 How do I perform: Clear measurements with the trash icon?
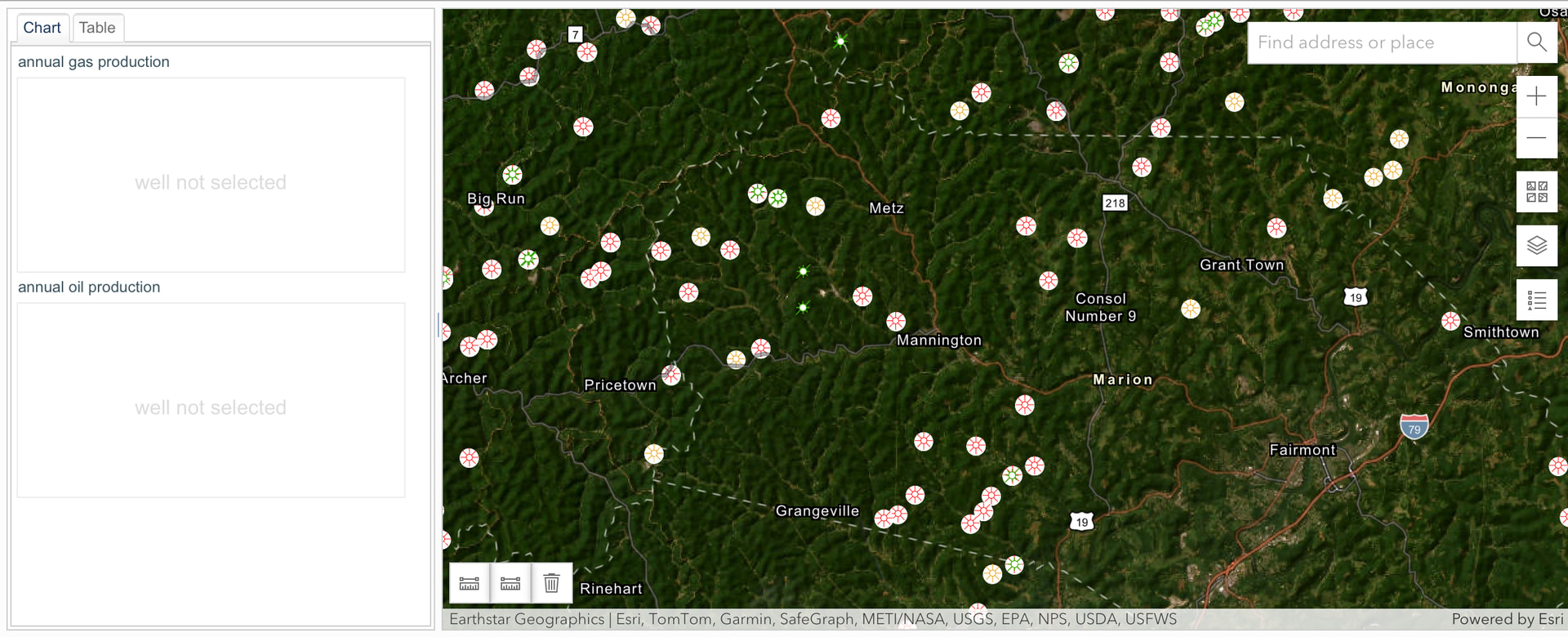pyautogui.click(x=552, y=583)
